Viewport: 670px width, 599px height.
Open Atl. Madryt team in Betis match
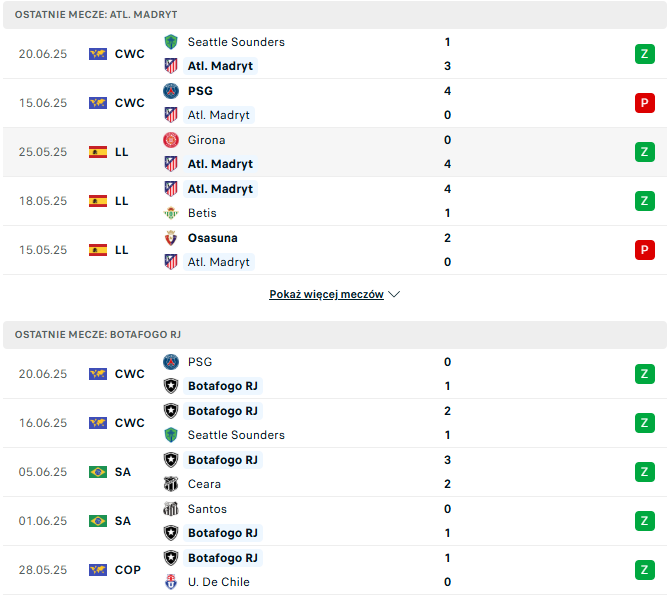tap(220, 189)
